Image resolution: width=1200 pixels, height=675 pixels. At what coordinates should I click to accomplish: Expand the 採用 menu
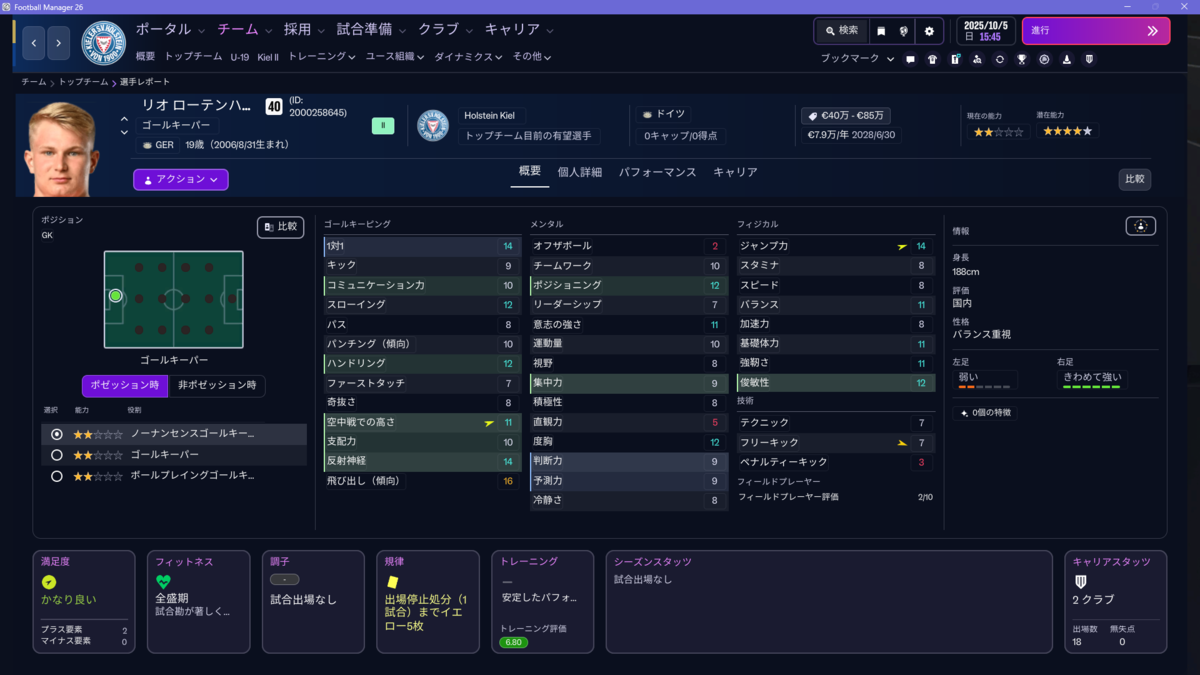[x=305, y=30]
